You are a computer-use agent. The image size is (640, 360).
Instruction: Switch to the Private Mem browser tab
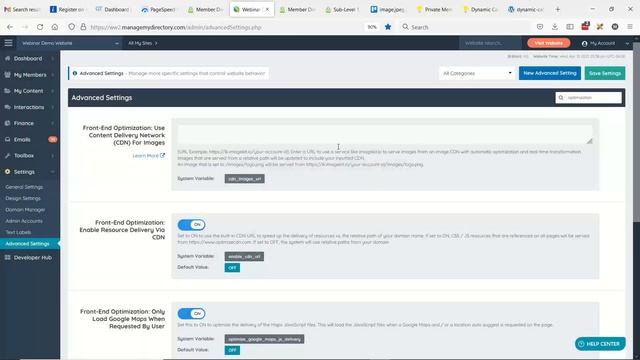coord(435,9)
